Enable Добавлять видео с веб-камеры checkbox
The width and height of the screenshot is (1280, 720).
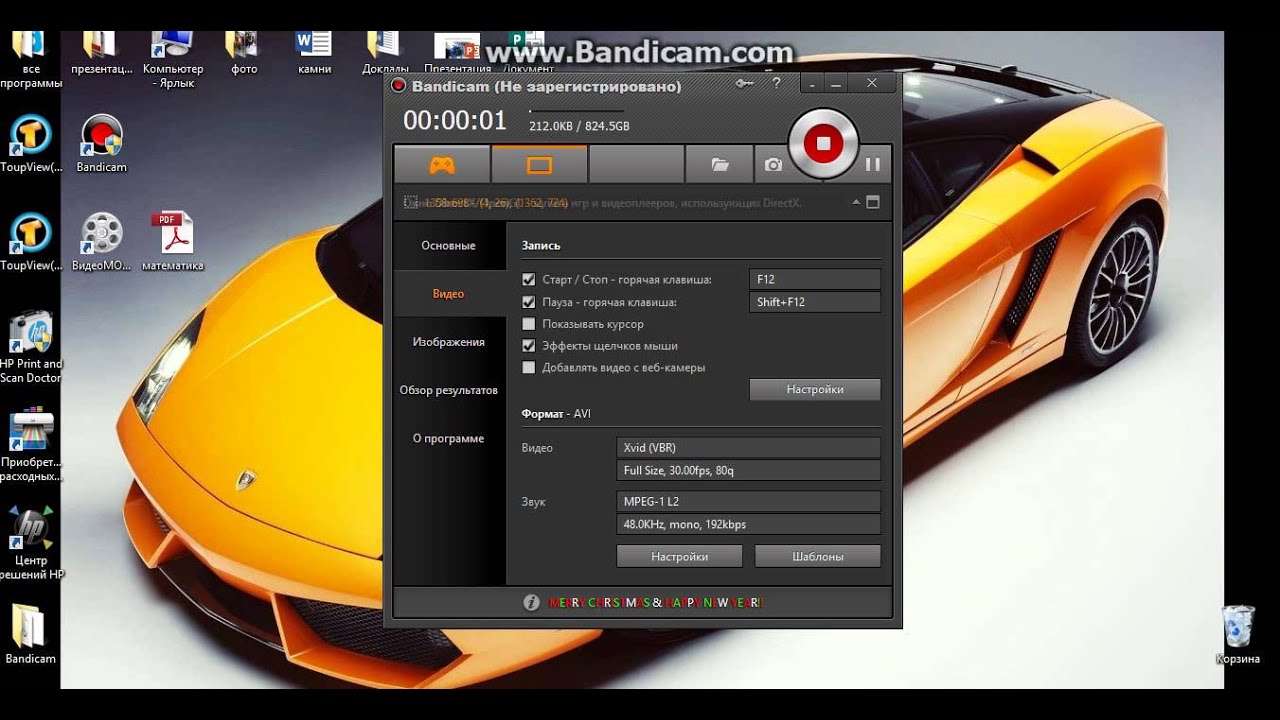click(x=529, y=368)
